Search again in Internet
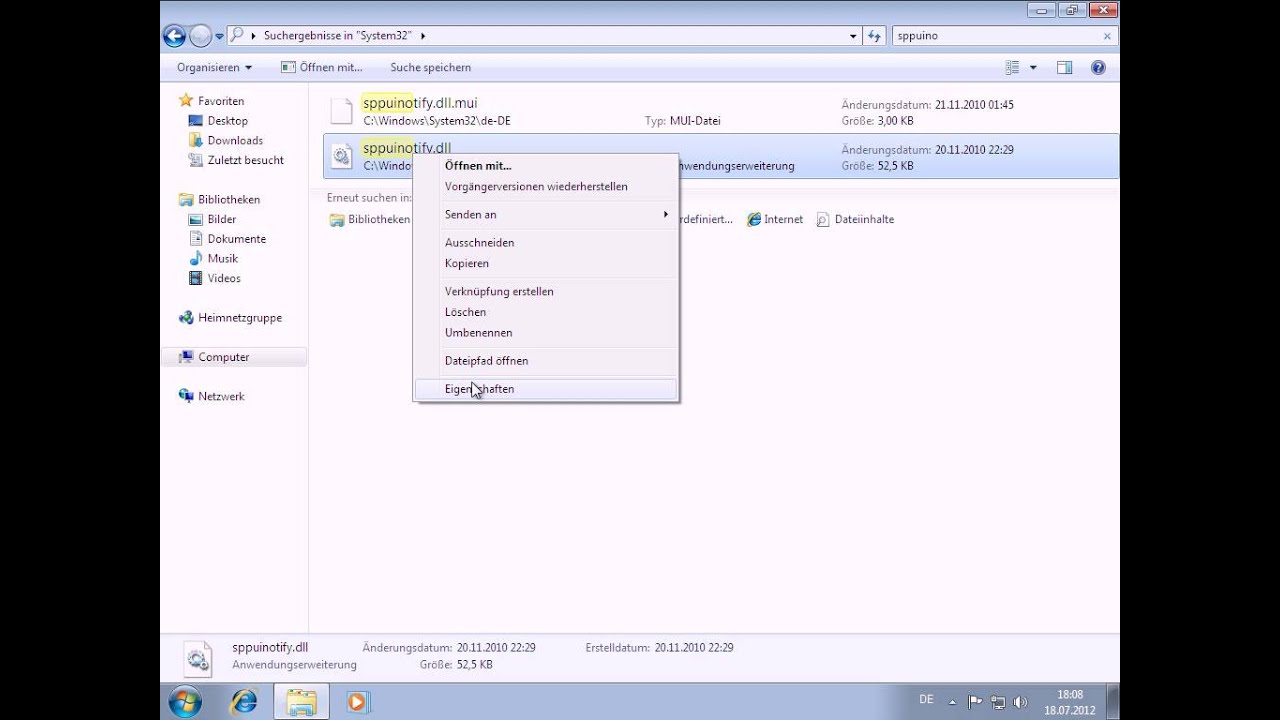The image size is (1280, 720). pos(775,219)
